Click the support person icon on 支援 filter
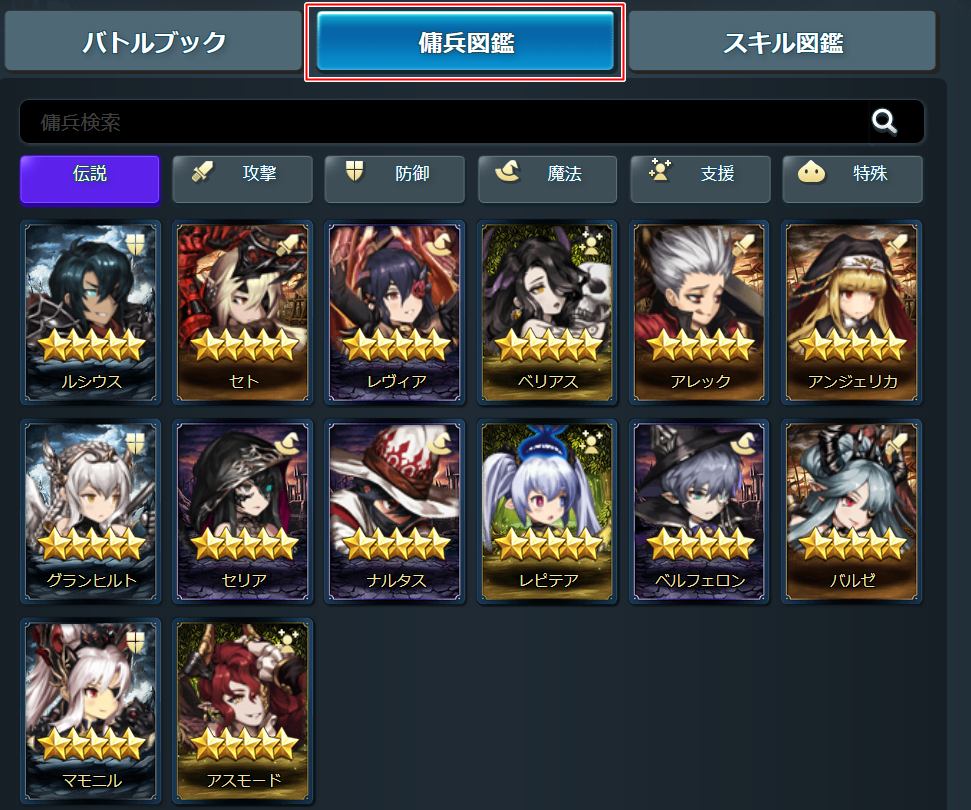 coord(660,170)
